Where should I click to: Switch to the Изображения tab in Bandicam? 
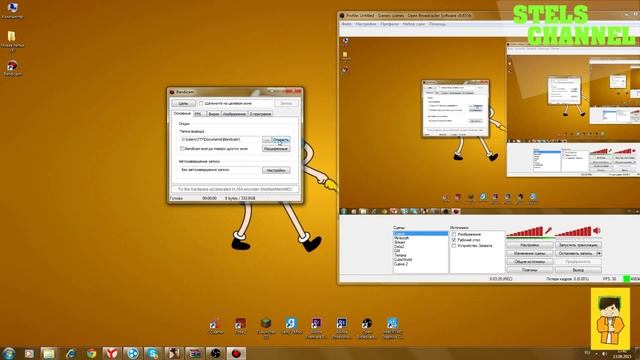234,114
